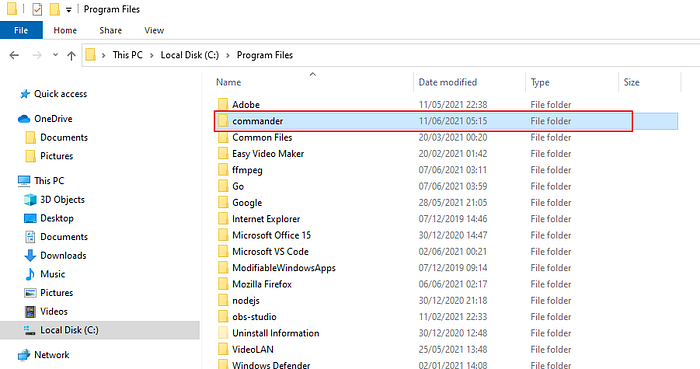The image size is (700, 369).
Task: Click the Internet Explorer folder icon
Action: pos(223,219)
